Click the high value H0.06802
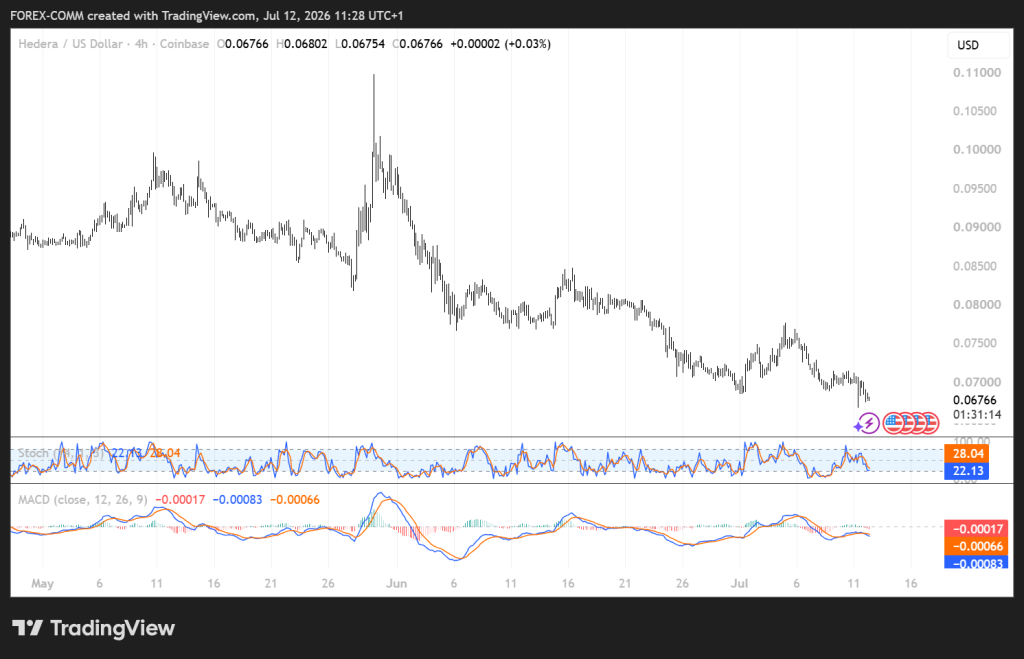This screenshot has height=659, width=1024. (302, 44)
